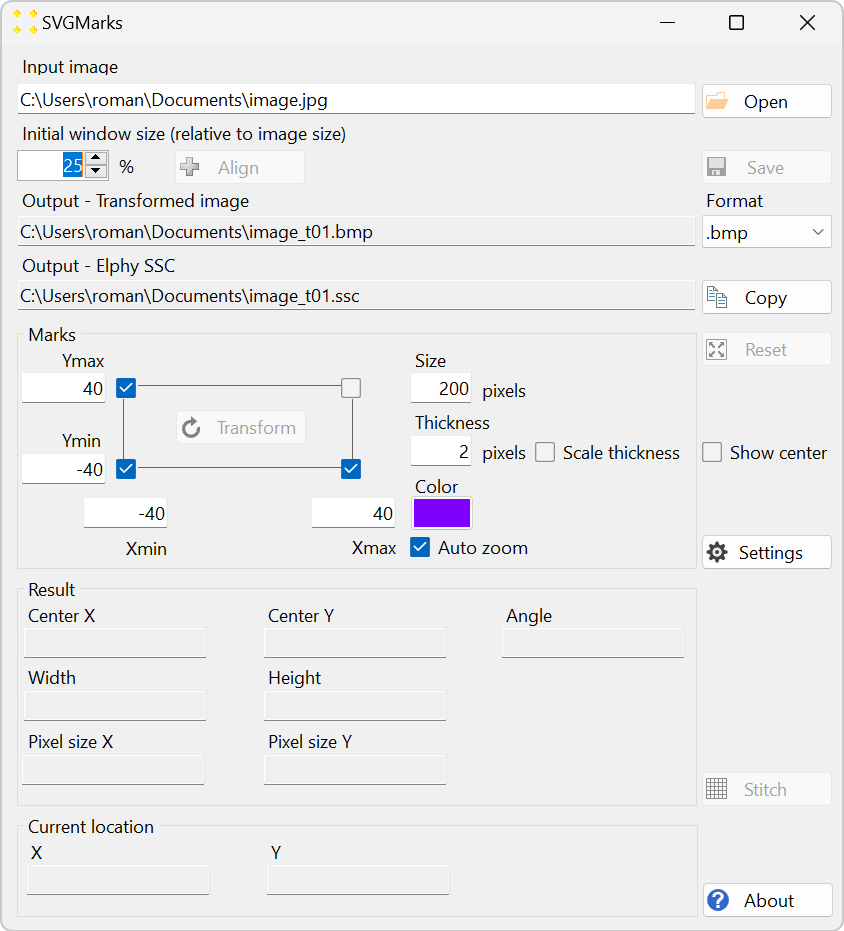Click the Elphy SSC output path field
Screen dimensions: 844x931
[356, 295]
